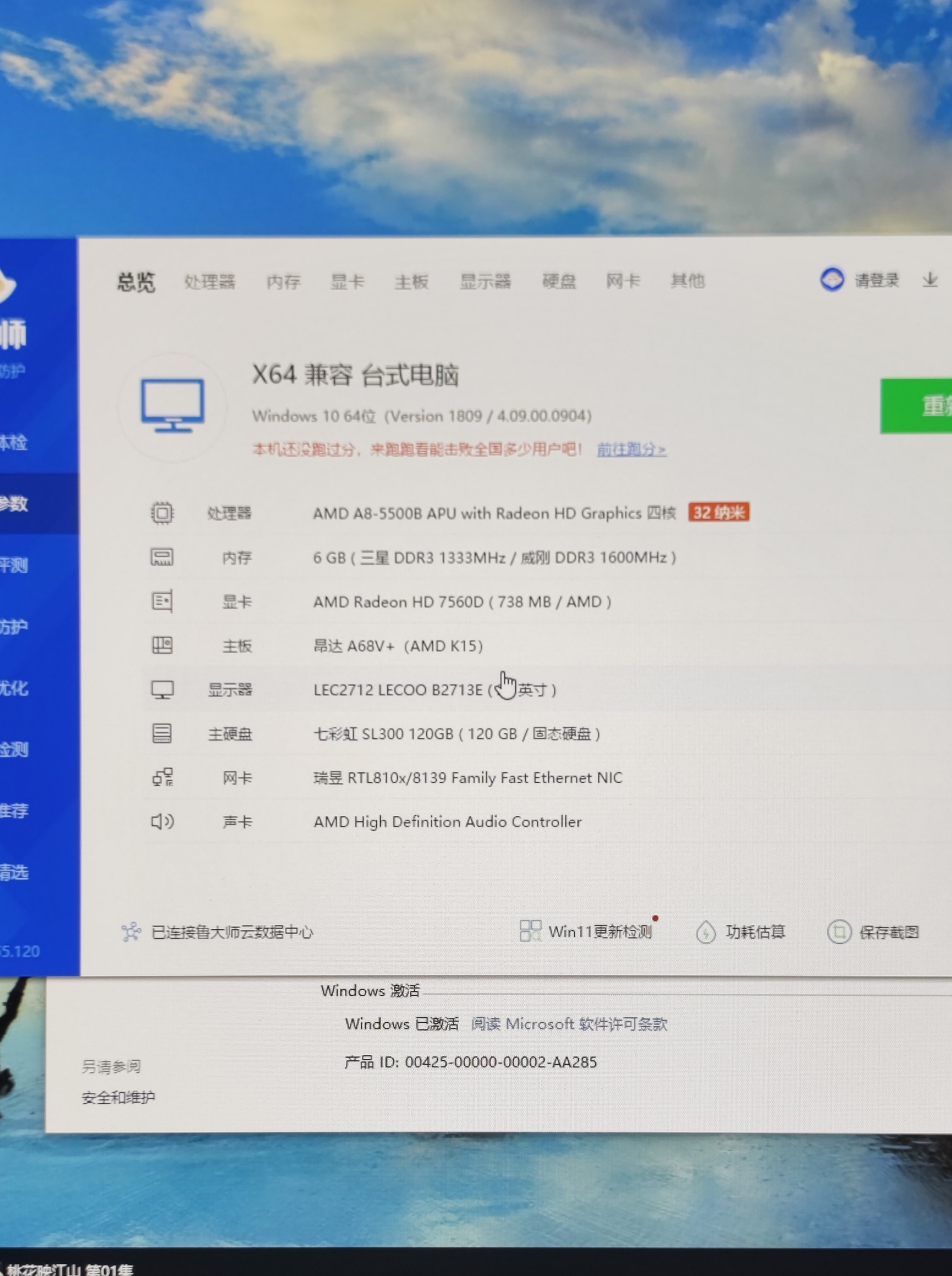Image resolution: width=952 pixels, height=1276 pixels.
Task: Select LEC2712 LECOO B2713E monitor text
Action: [435, 690]
